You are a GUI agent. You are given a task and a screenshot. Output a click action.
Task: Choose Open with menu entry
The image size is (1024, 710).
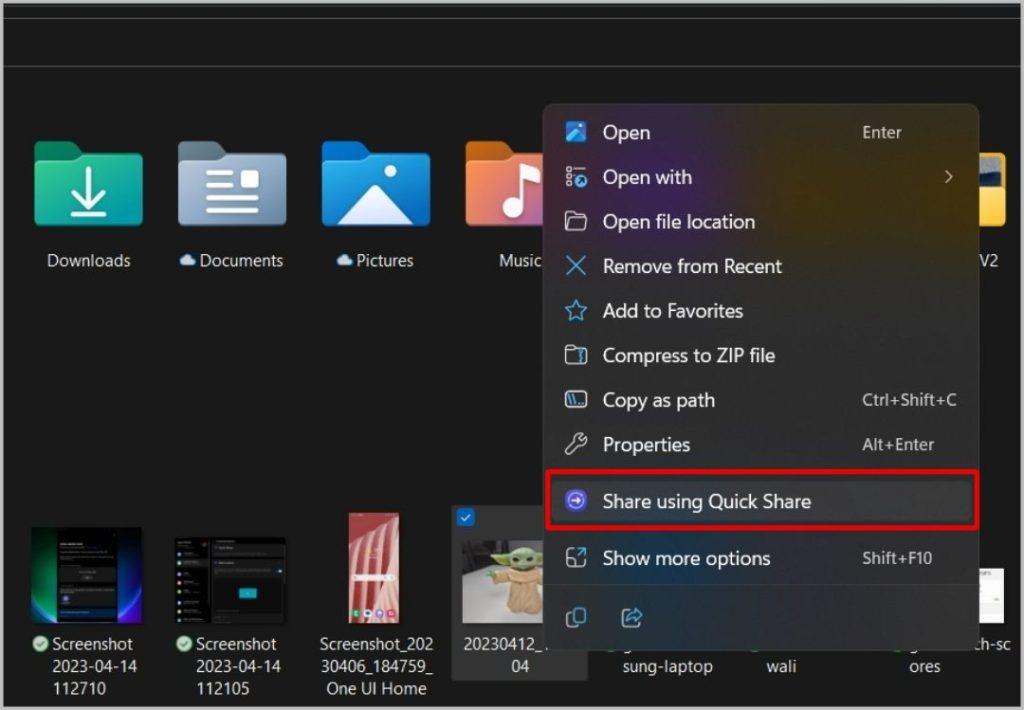[x=760, y=177]
